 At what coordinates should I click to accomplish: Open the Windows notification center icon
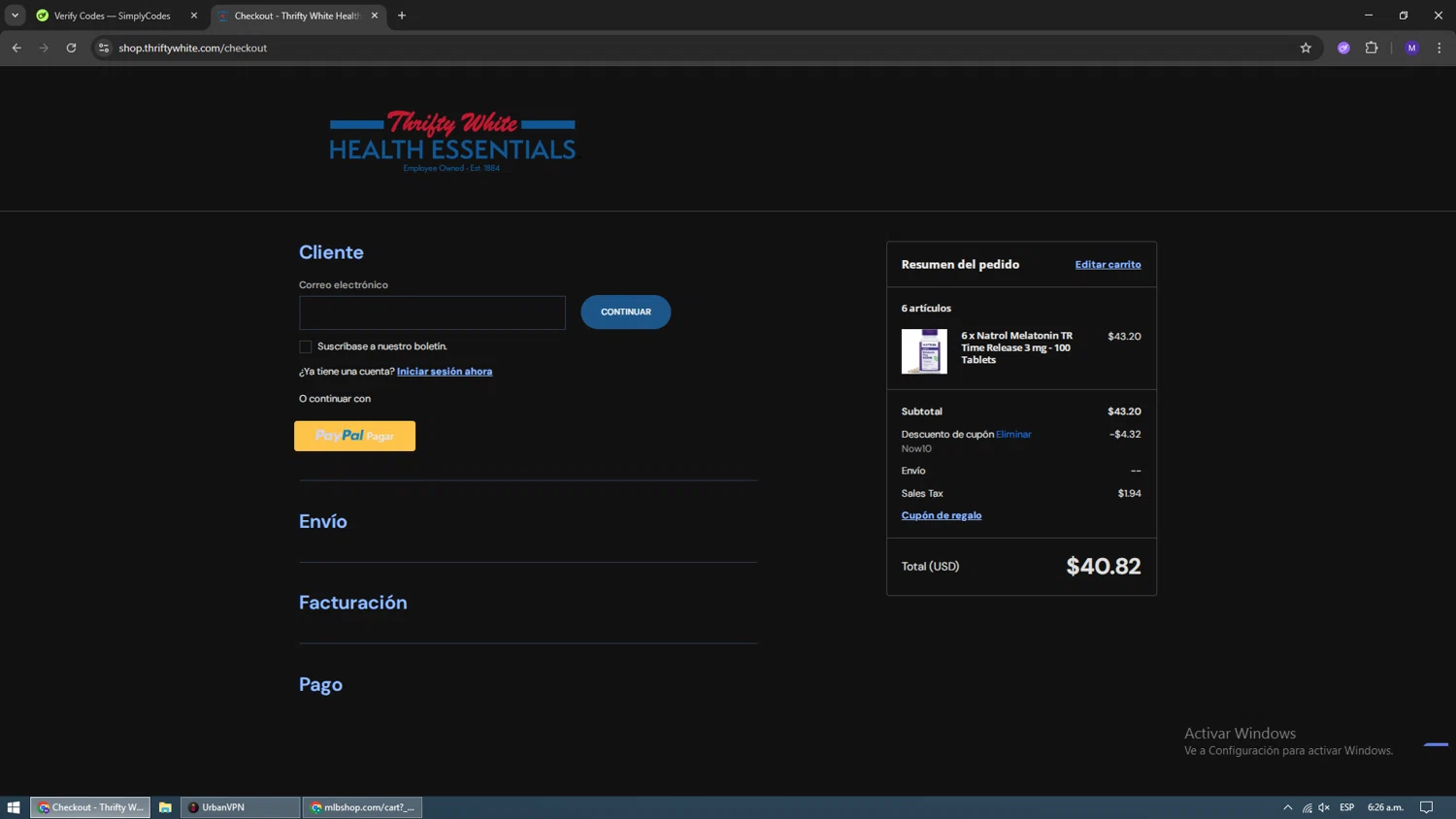click(x=1426, y=807)
